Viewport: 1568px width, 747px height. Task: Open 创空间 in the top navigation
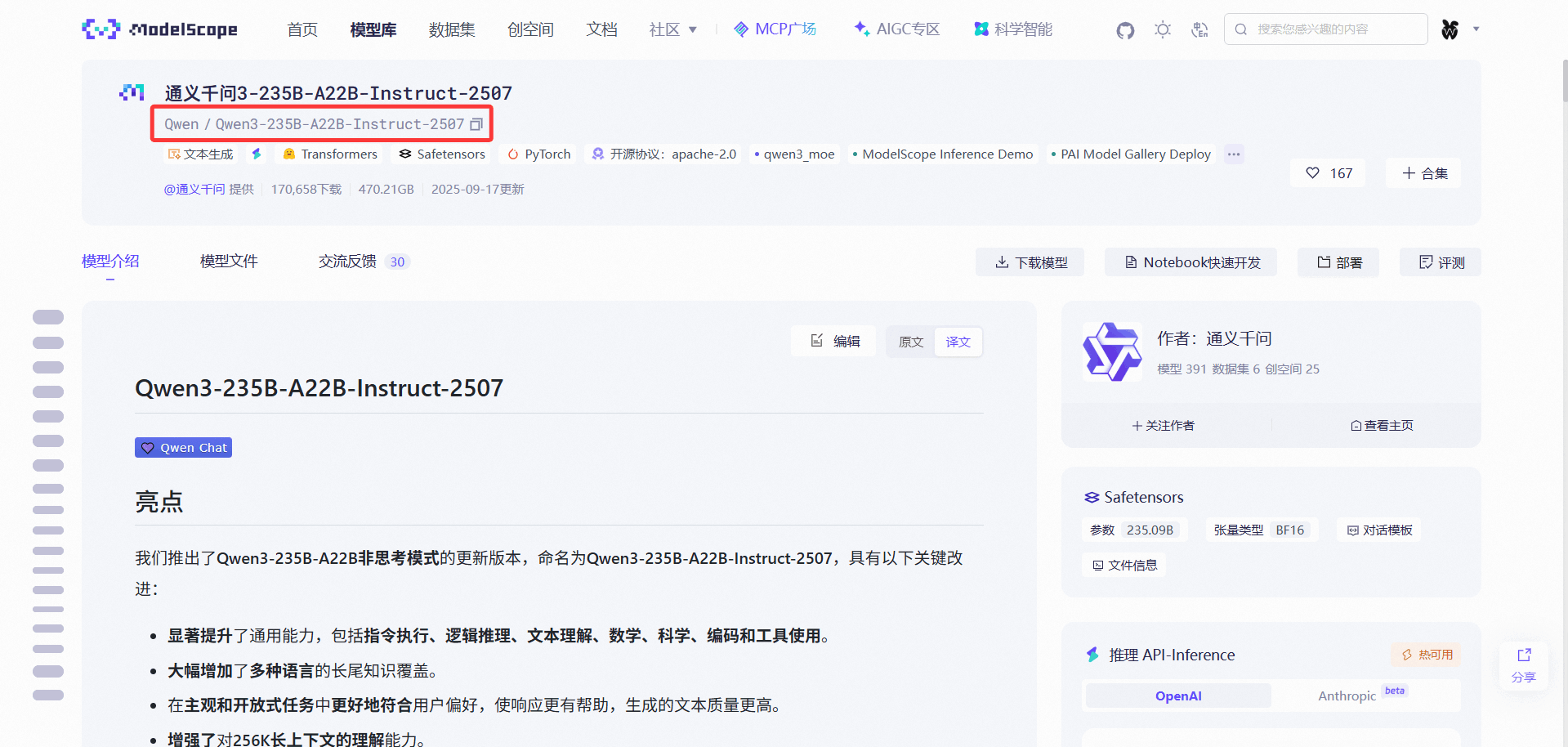point(530,29)
